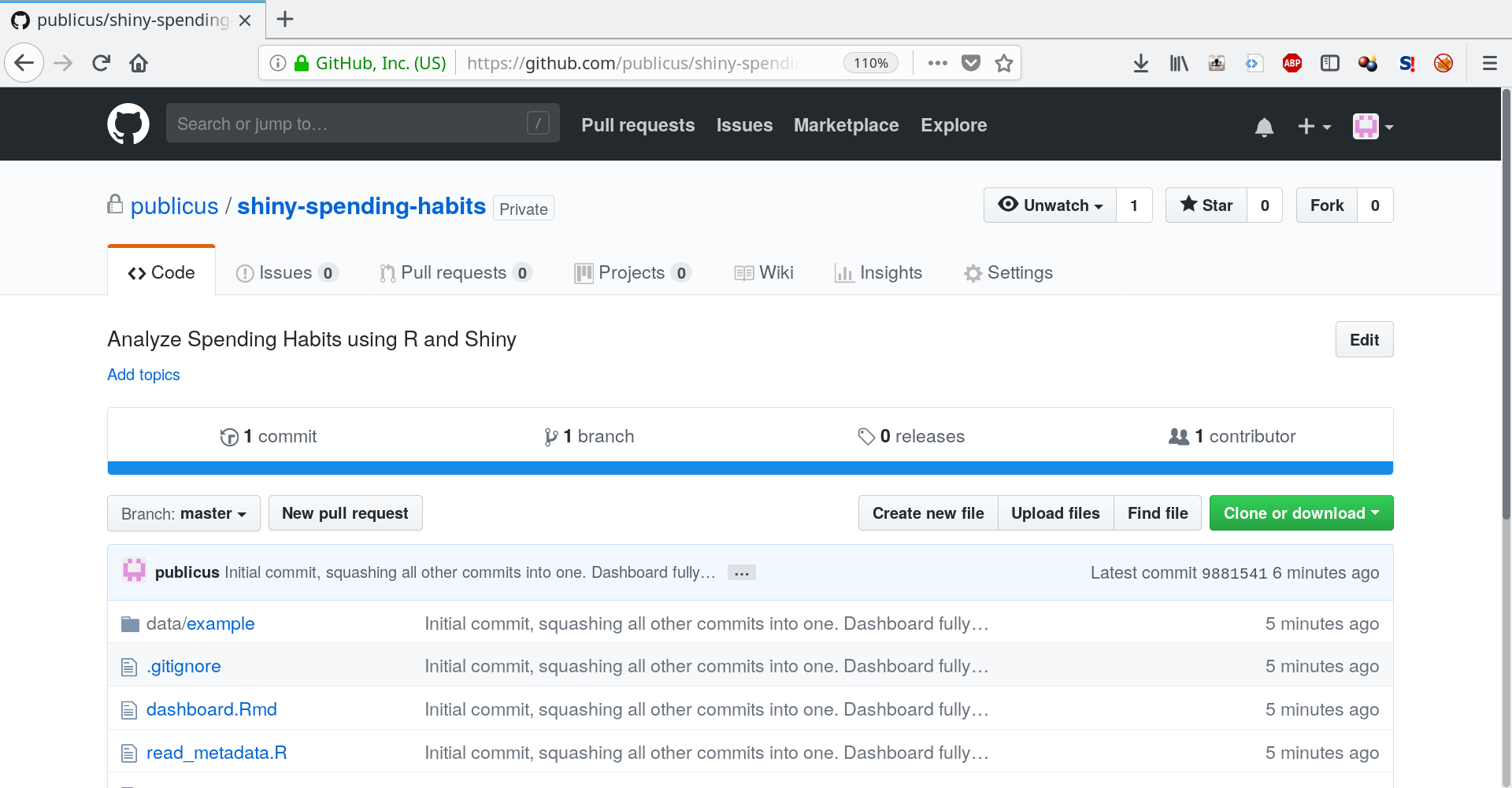Screen dimensions: 1512x788
Task: Switch to the repository Pull requests tab
Action: tap(455, 272)
